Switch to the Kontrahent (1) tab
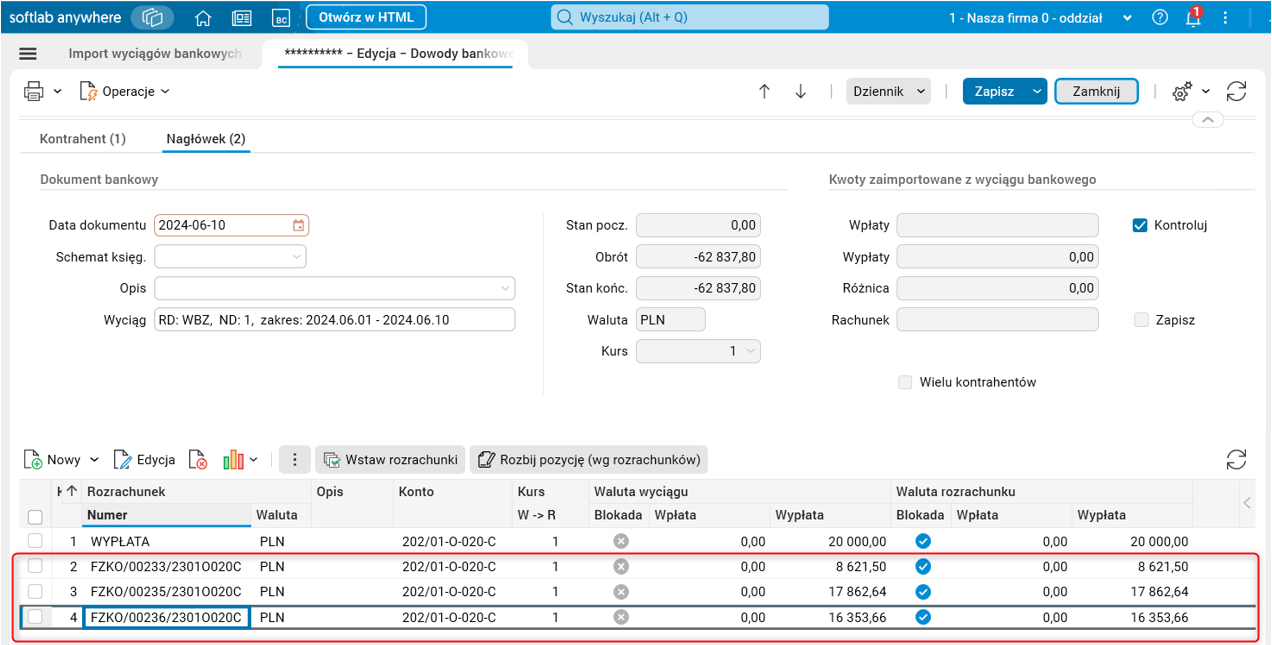Screen dimensions: 1272x645 tap(82, 139)
